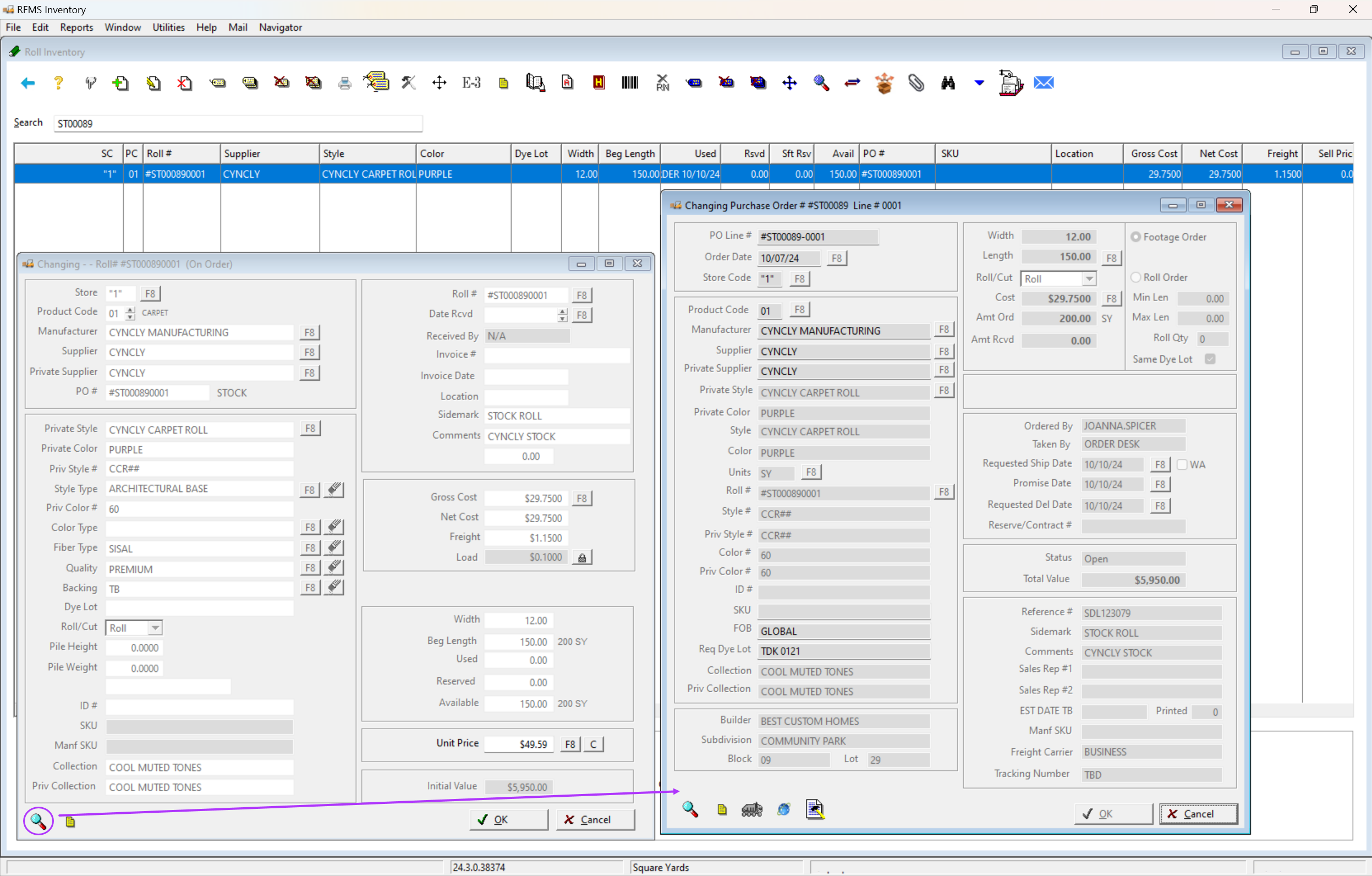Expand the Roll/Cut dropdown showing Roll
The image size is (1372, 876).
pyautogui.click(x=155, y=627)
